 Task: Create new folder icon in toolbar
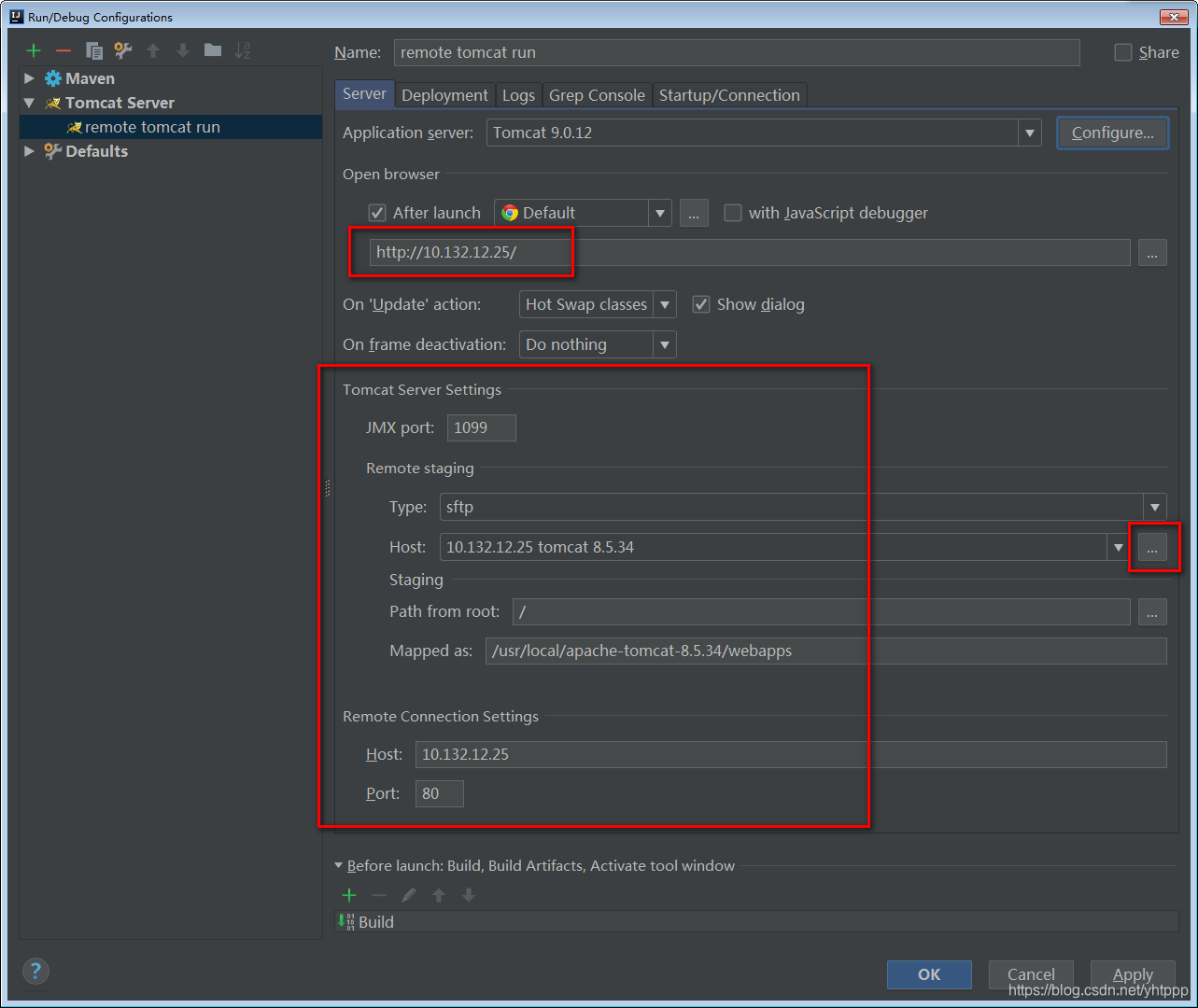pos(213,50)
